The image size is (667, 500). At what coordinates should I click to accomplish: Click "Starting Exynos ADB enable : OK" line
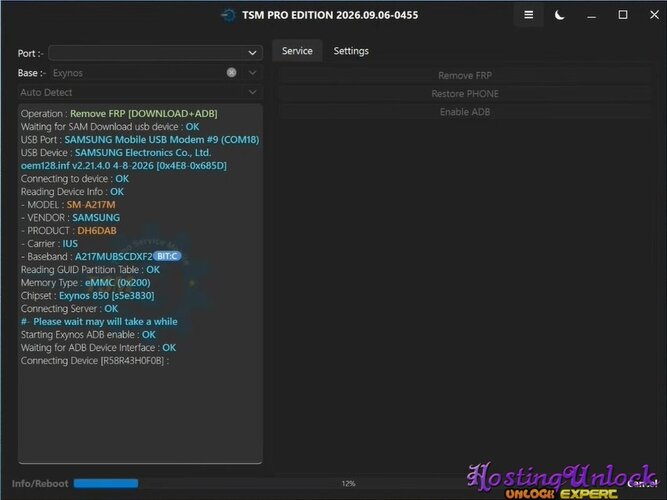tap(88, 335)
